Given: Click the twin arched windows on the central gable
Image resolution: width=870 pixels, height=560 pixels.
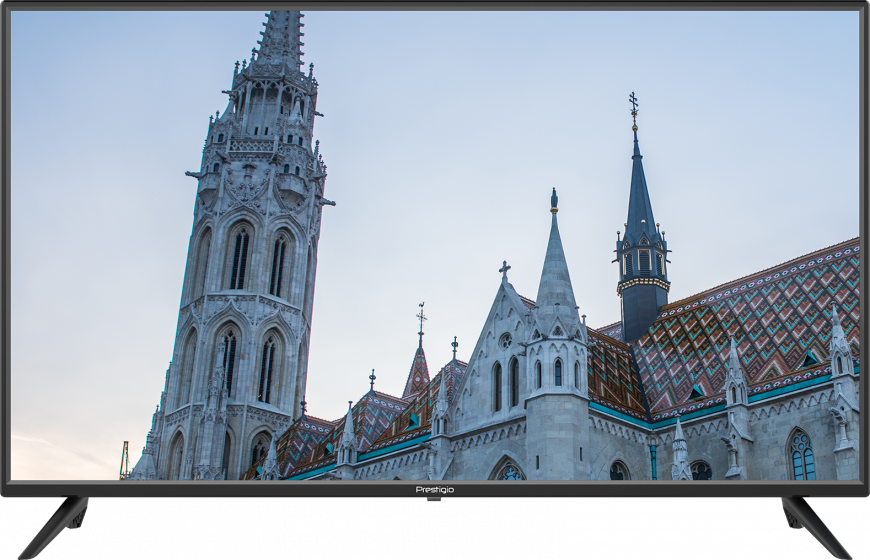Looking at the screenshot, I should (x=505, y=384).
